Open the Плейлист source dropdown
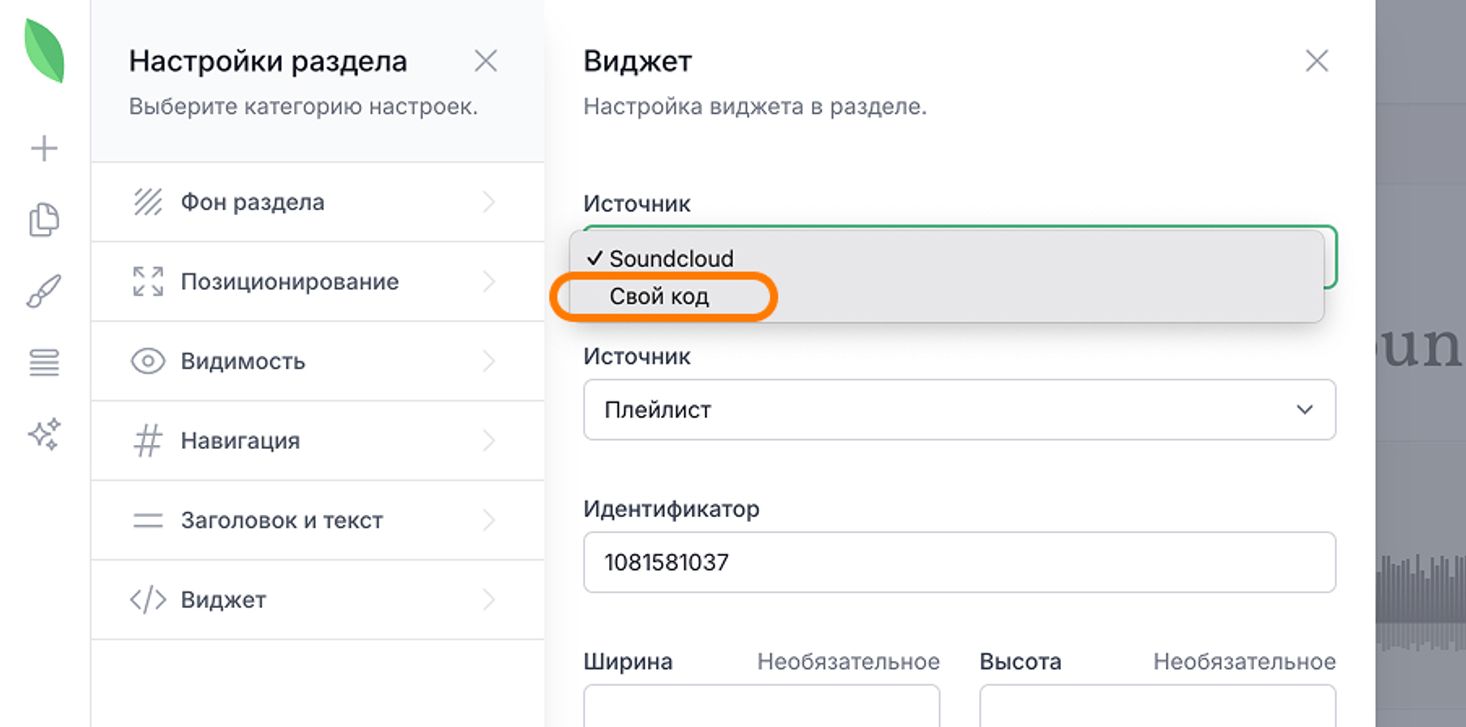The width and height of the screenshot is (1466, 727). click(x=959, y=410)
